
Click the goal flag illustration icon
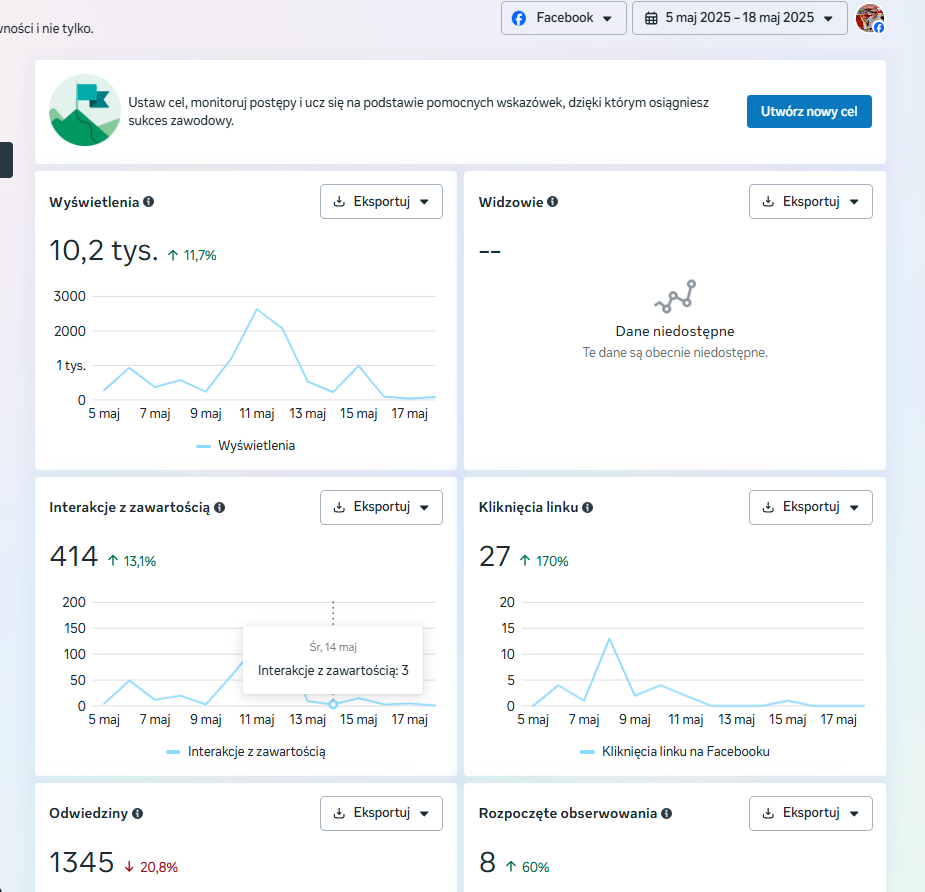pyautogui.click(x=85, y=110)
